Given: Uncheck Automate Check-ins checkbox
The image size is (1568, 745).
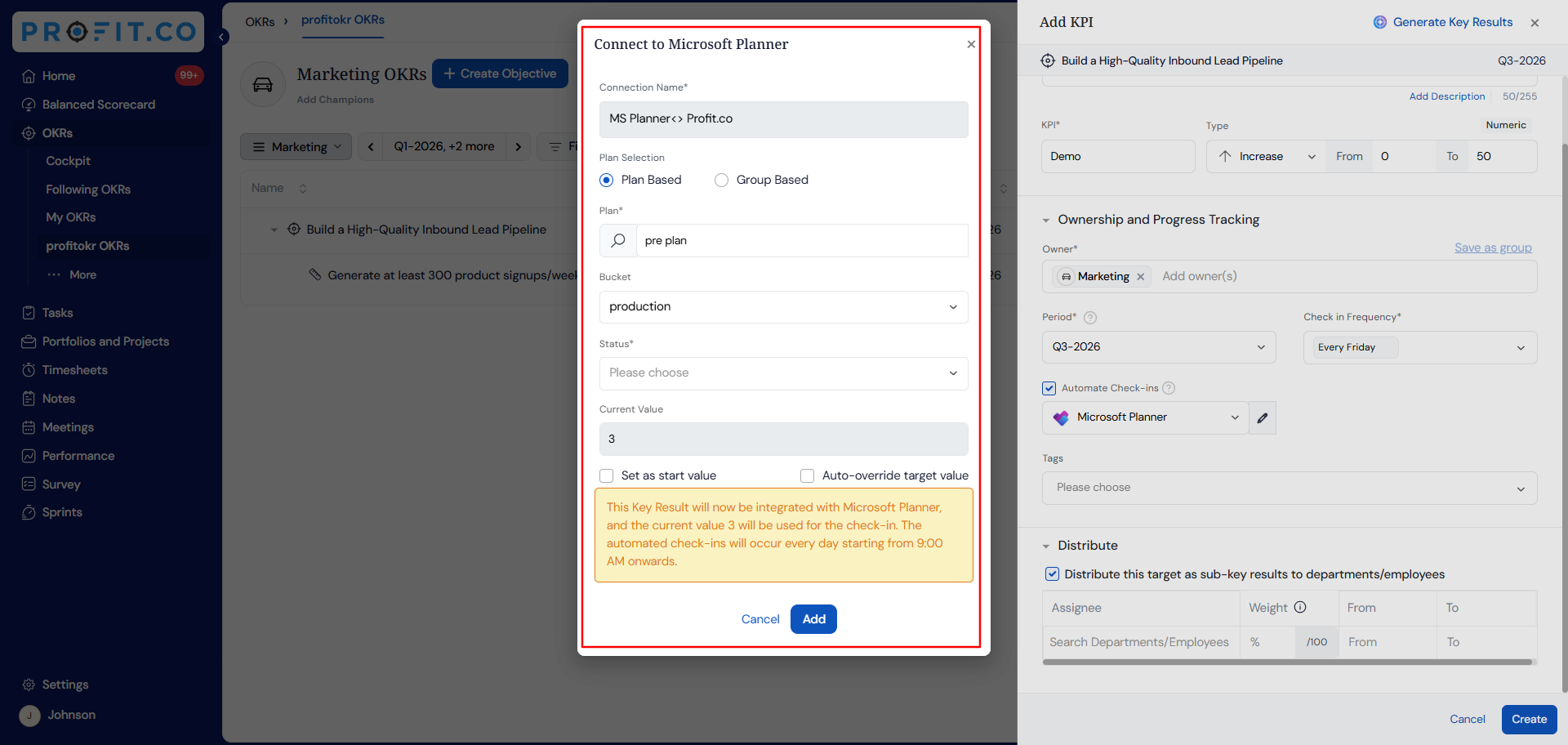Looking at the screenshot, I should 1049,388.
